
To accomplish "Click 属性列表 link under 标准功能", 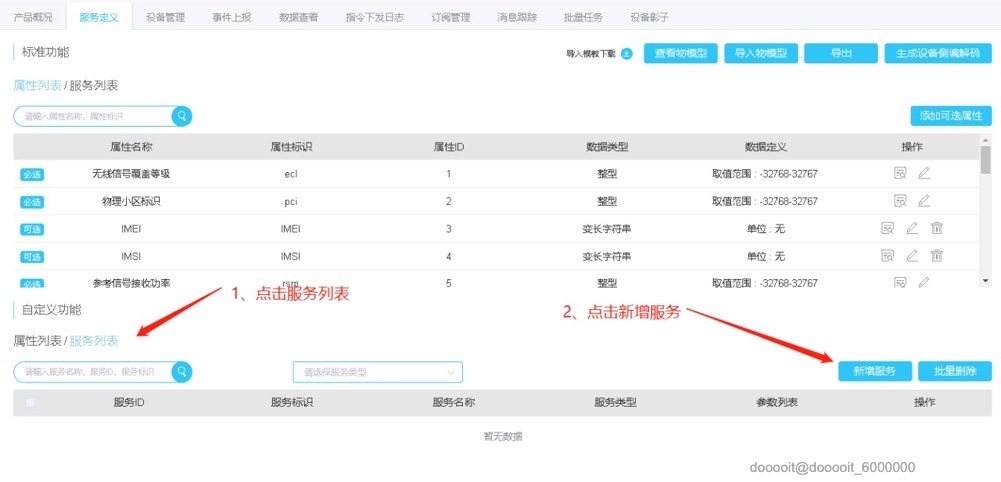I will point(37,86).
